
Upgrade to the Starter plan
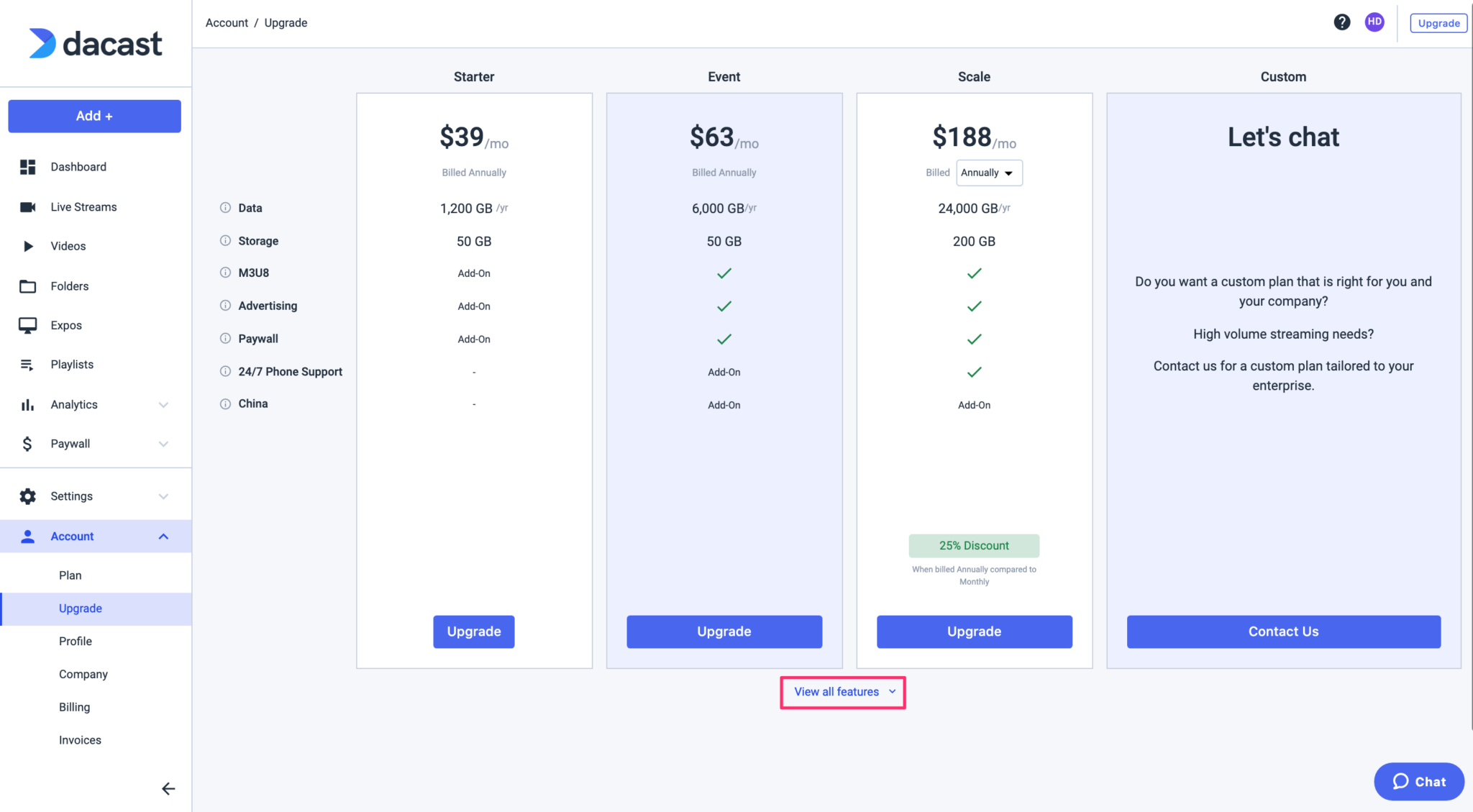click(x=473, y=631)
